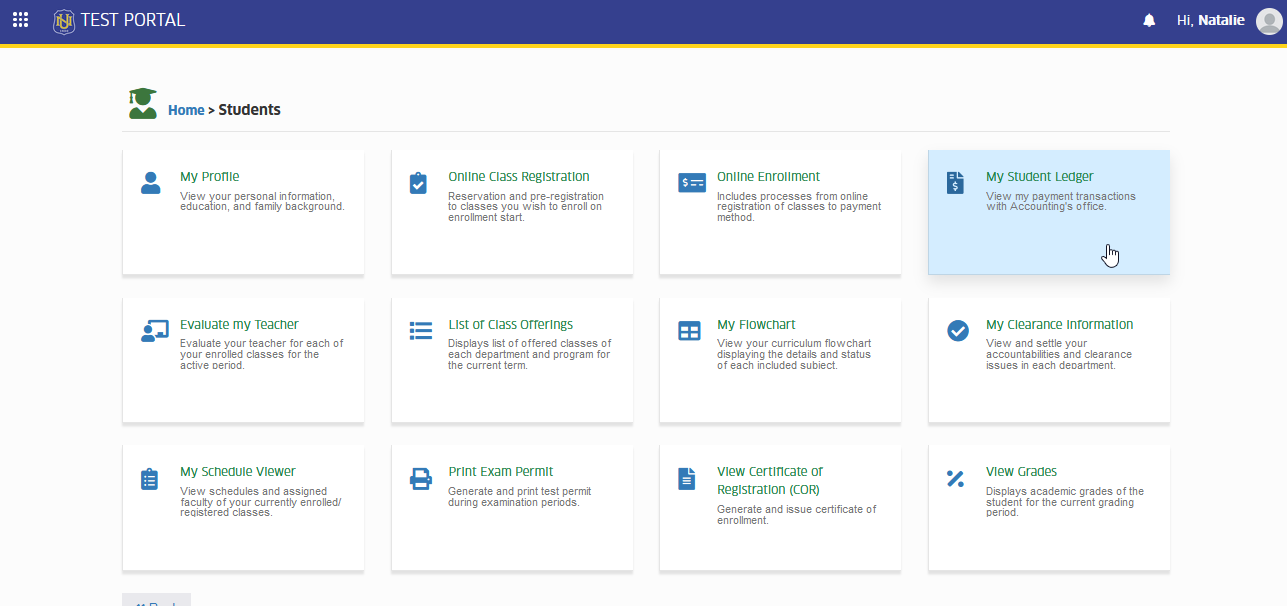Click the Evaluate my Teacher icon
Image resolution: width=1287 pixels, height=606 pixels.
tap(155, 331)
